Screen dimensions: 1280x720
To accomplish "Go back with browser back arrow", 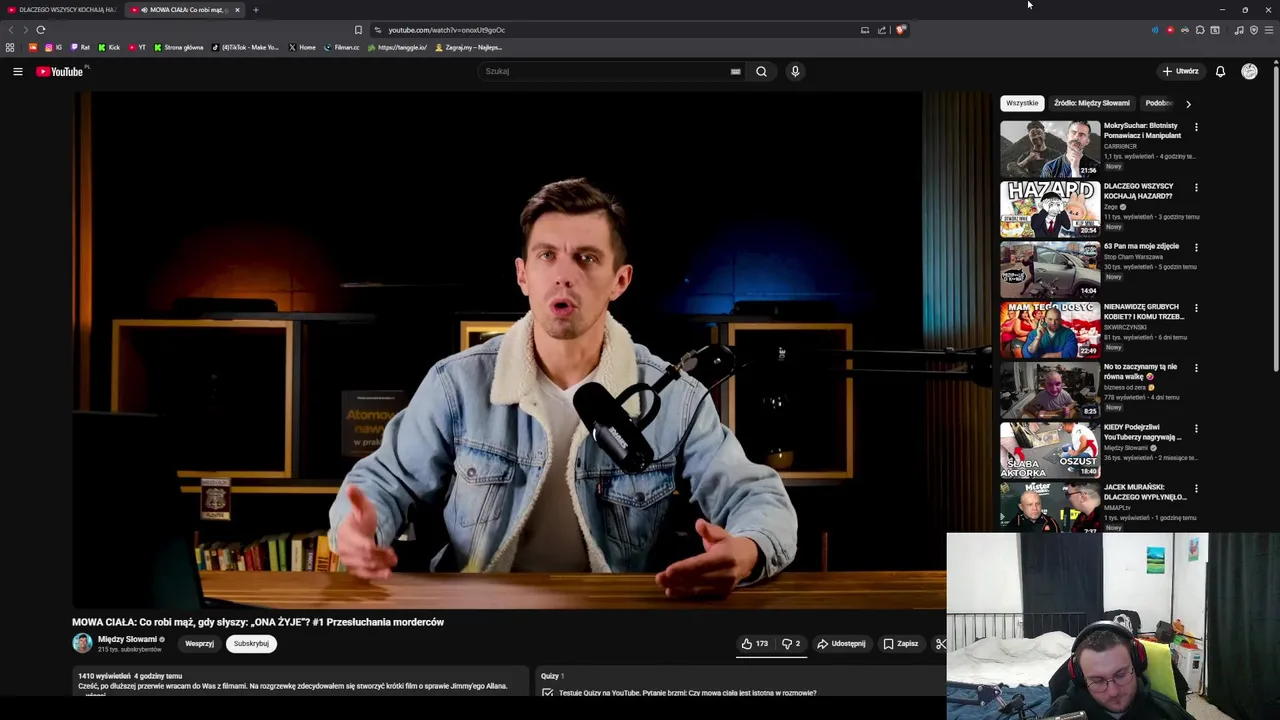I will (11, 30).
